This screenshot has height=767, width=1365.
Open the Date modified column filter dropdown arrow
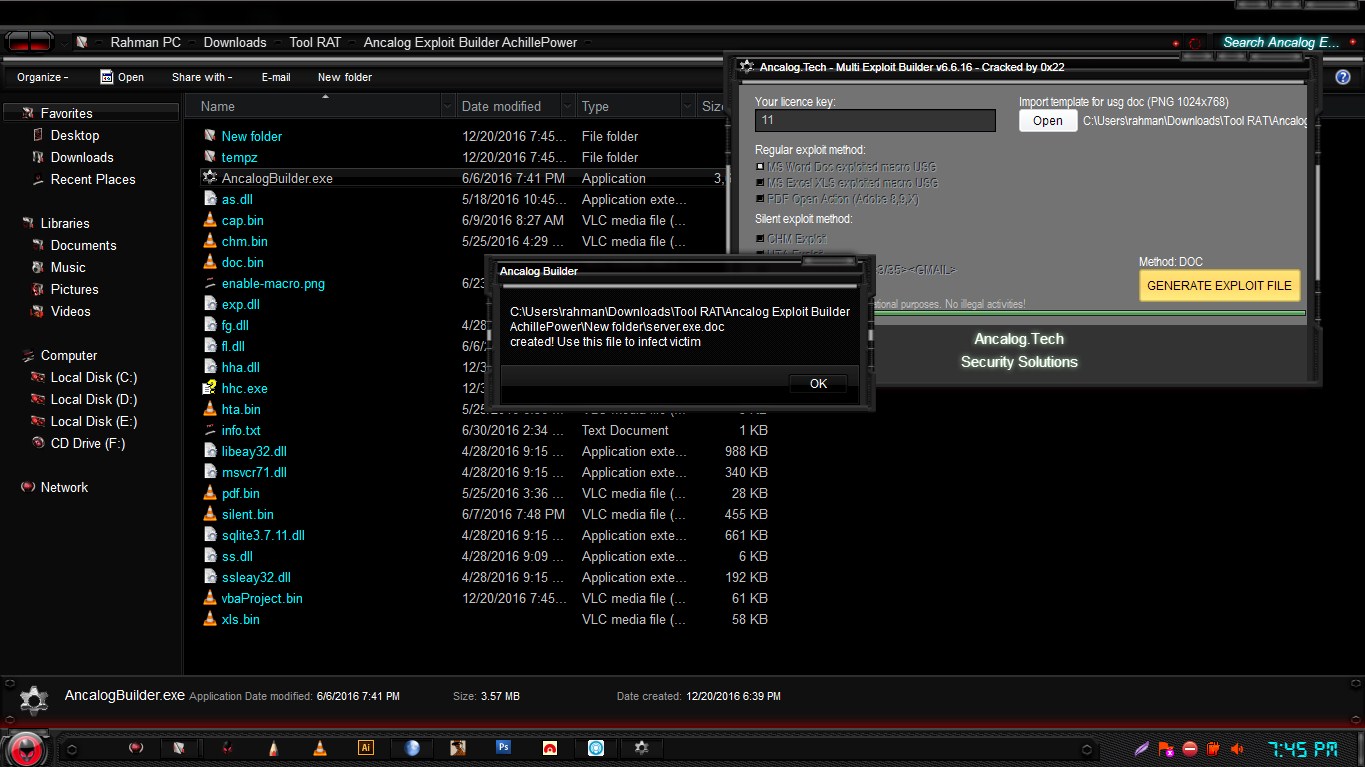point(568,106)
